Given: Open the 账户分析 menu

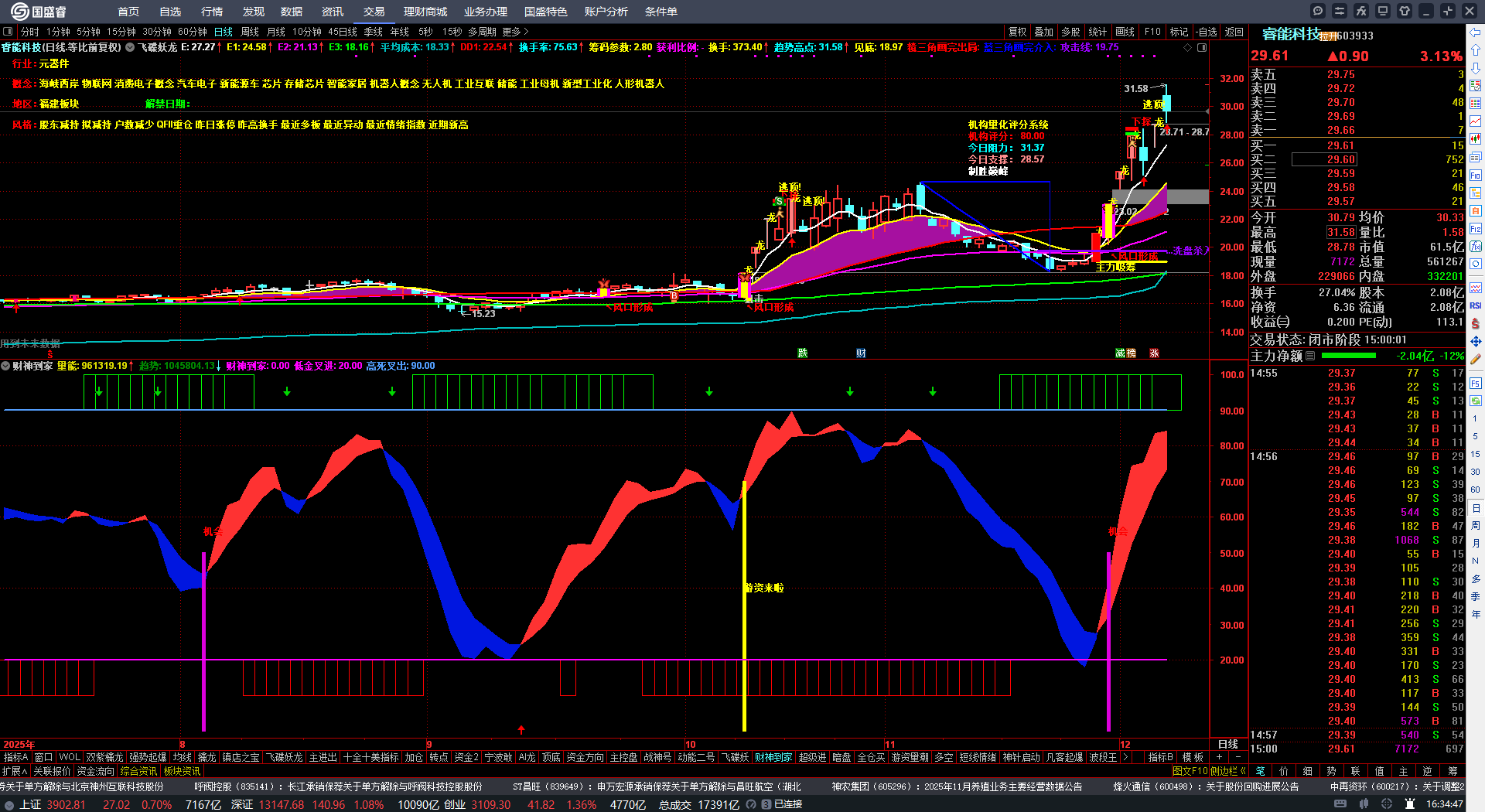Looking at the screenshot, I should 606,12.
